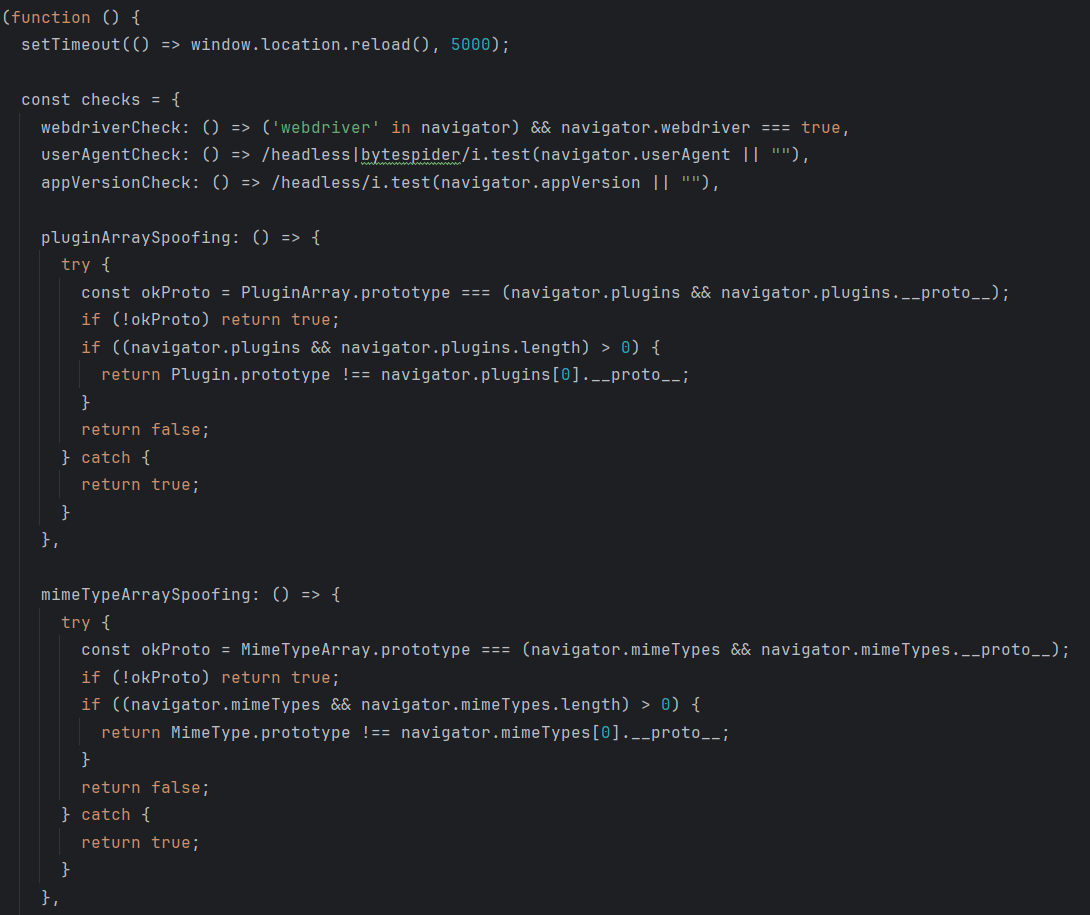This screenshot has width=1090, height=915.
Task: Place cursor on the 5000 timeout value
Action: coord(471,45)
